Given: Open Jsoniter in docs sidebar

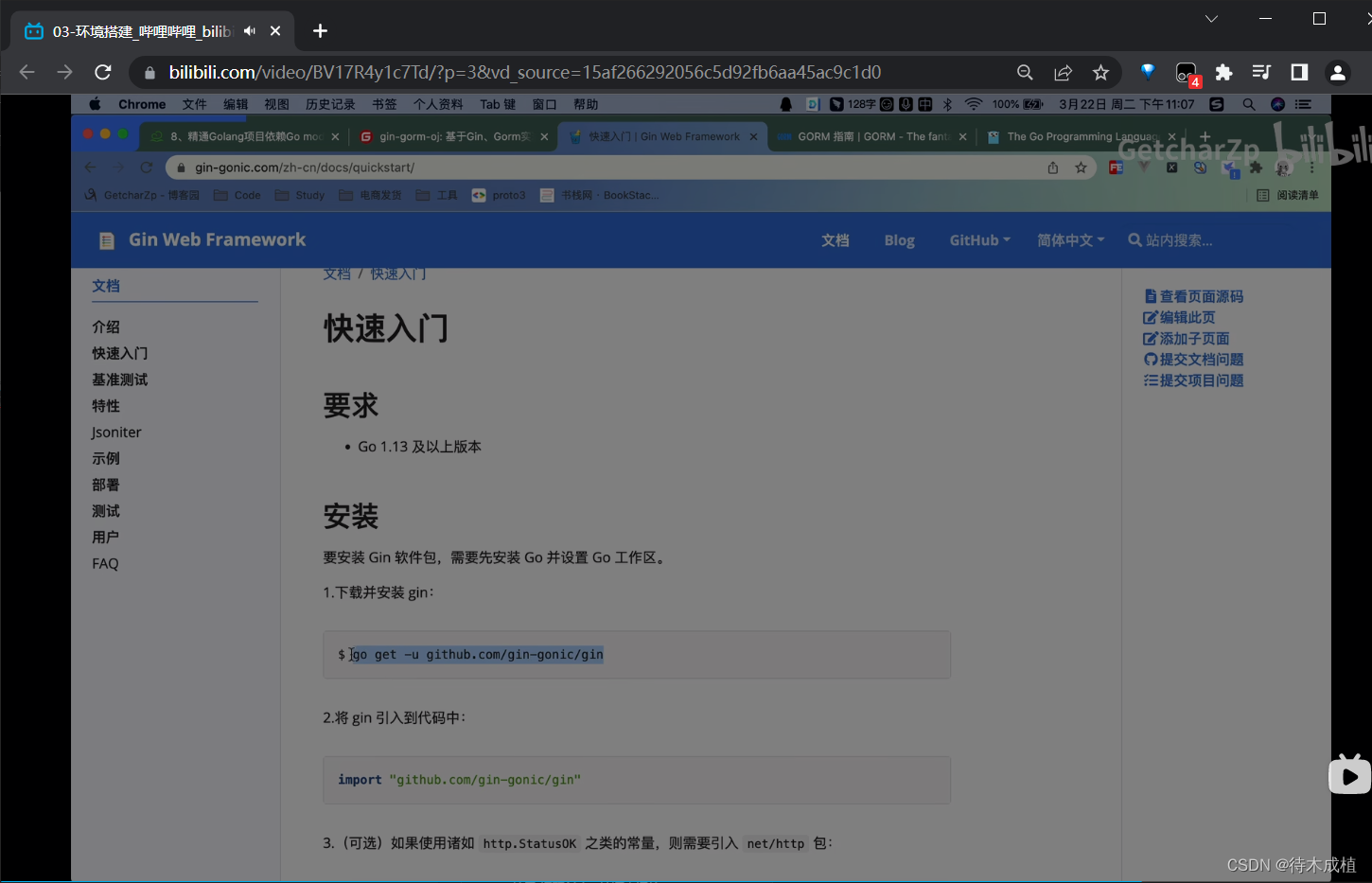Looking at the screenshot, I should click(116, 433).
